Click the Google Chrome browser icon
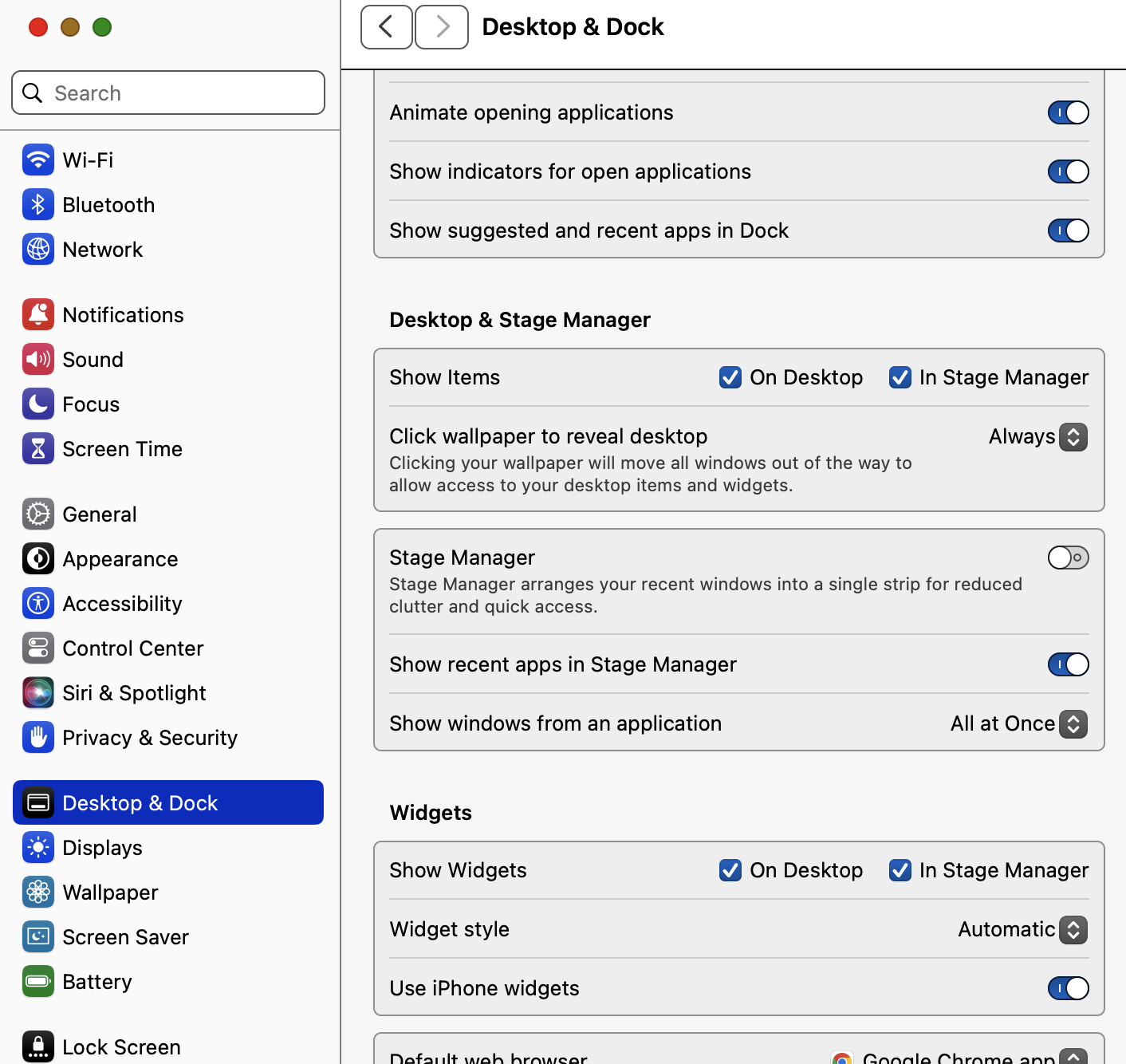The width and height of the screenshot is (1126, 1064). click(x=842, y=1058)
